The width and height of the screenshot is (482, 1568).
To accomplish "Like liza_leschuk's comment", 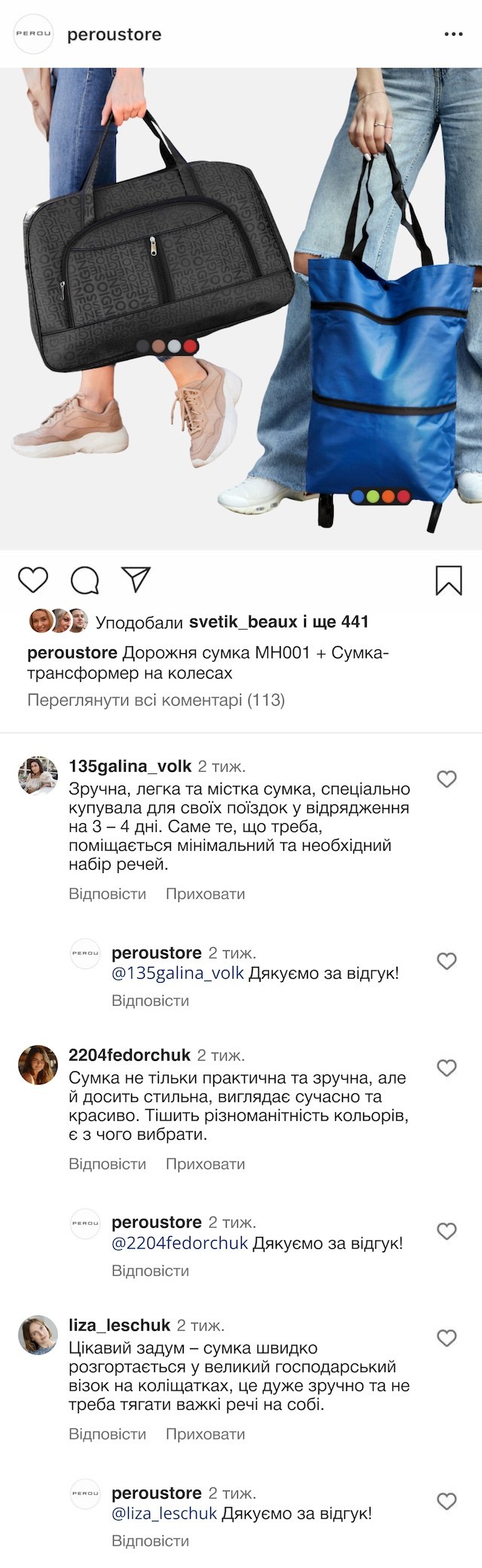I will (x=447, y=1337).
